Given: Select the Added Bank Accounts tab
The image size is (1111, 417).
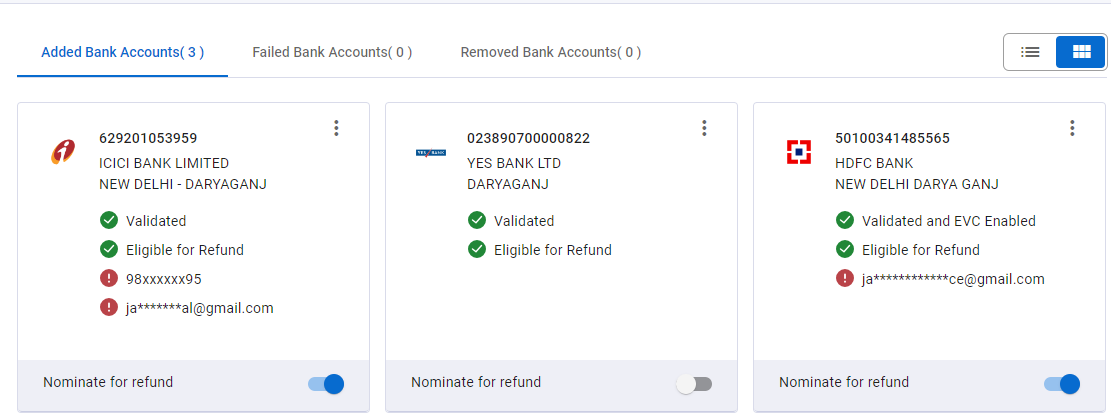Looking at the screenshot, I should pos(123,52).
